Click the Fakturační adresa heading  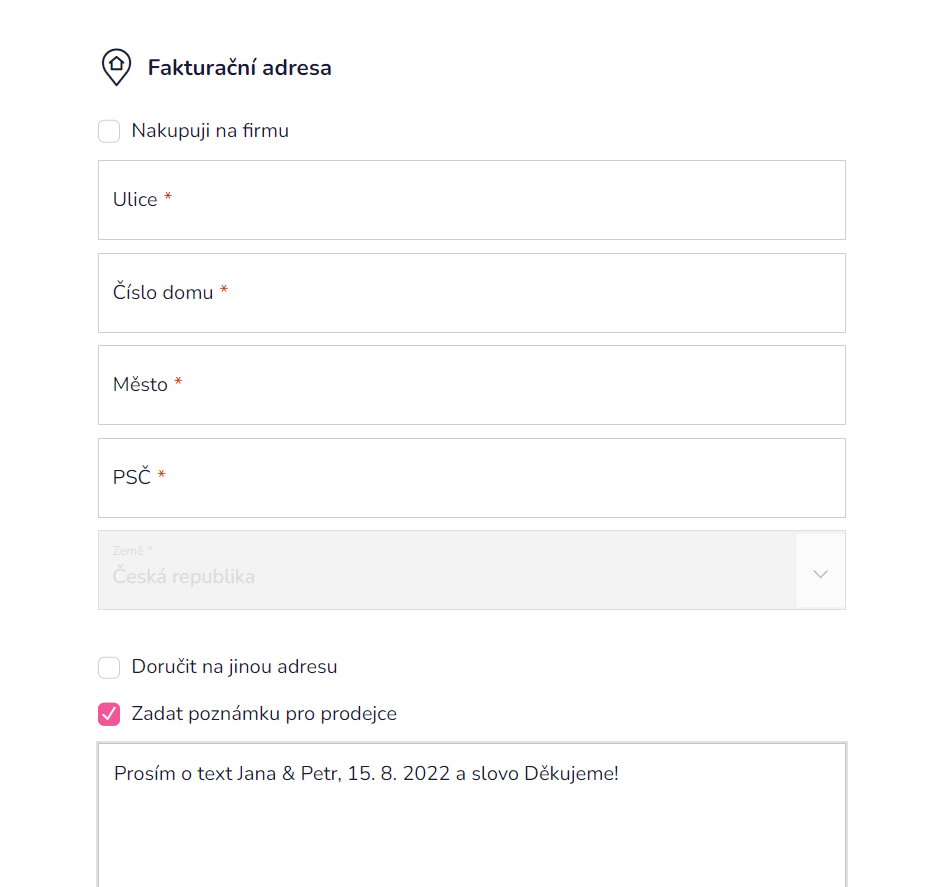coord(239,68)
